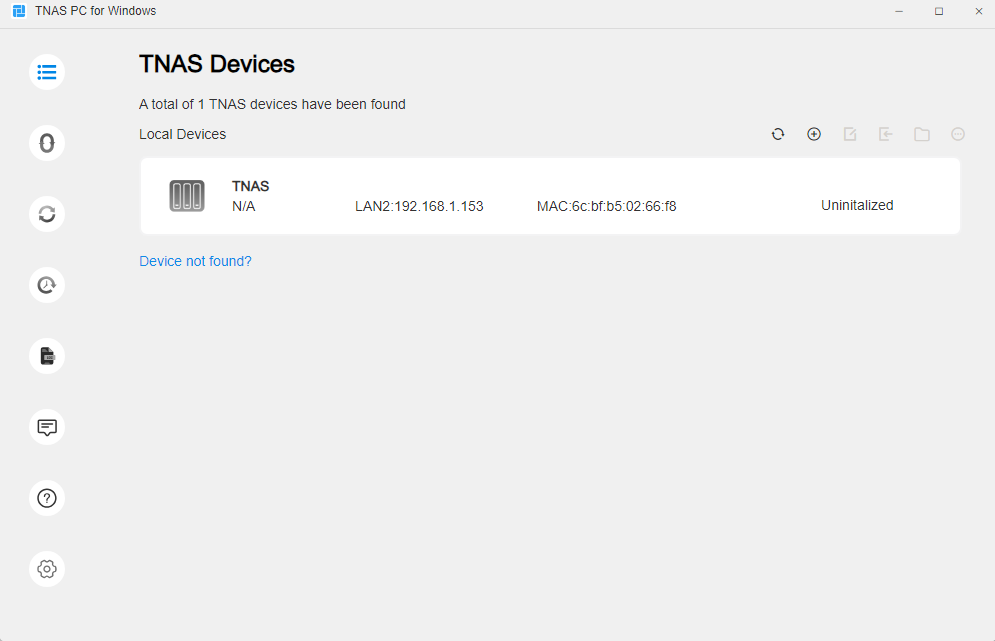Viewport: 995px width, 641px height.
Task: Click the edit pencil toolbar icon
Action: 850,134
